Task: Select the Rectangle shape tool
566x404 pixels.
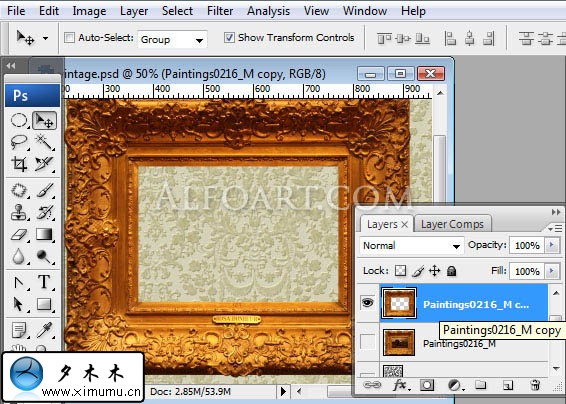Action: coord(44,304)
